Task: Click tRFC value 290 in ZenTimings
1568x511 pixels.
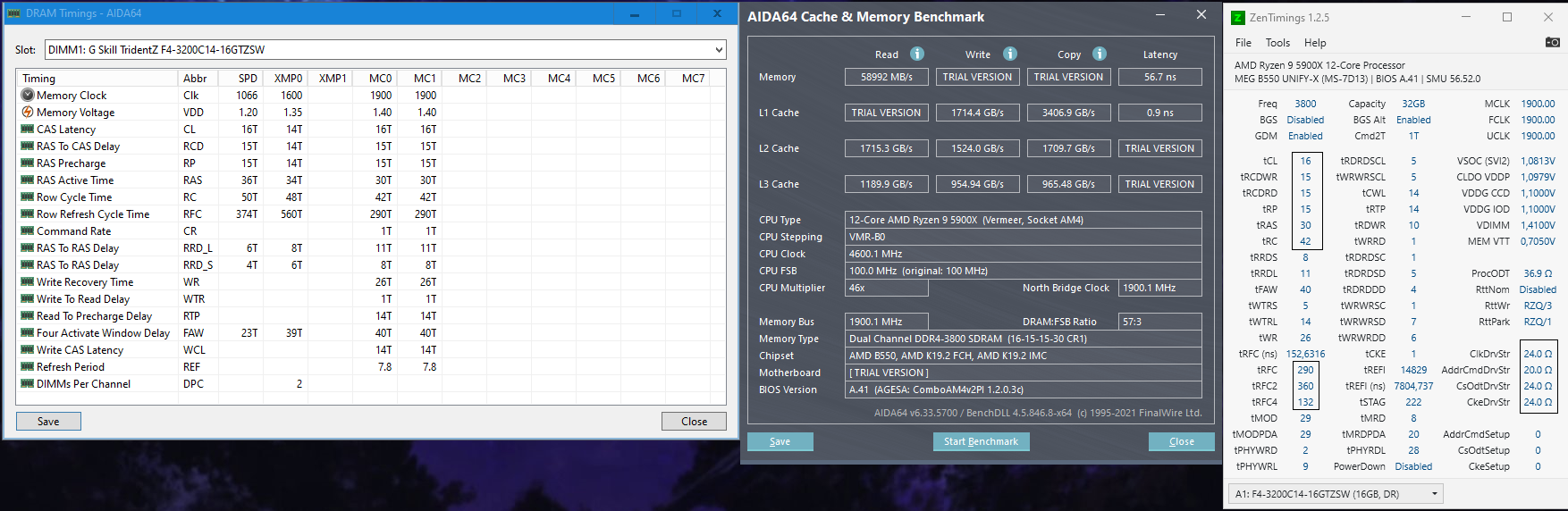Action: click(x=1306, y=370)
